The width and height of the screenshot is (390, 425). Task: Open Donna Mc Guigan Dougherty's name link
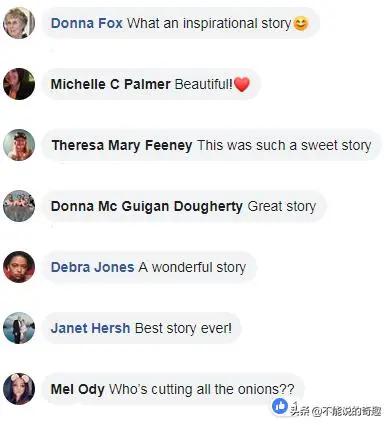coord(147,206)
